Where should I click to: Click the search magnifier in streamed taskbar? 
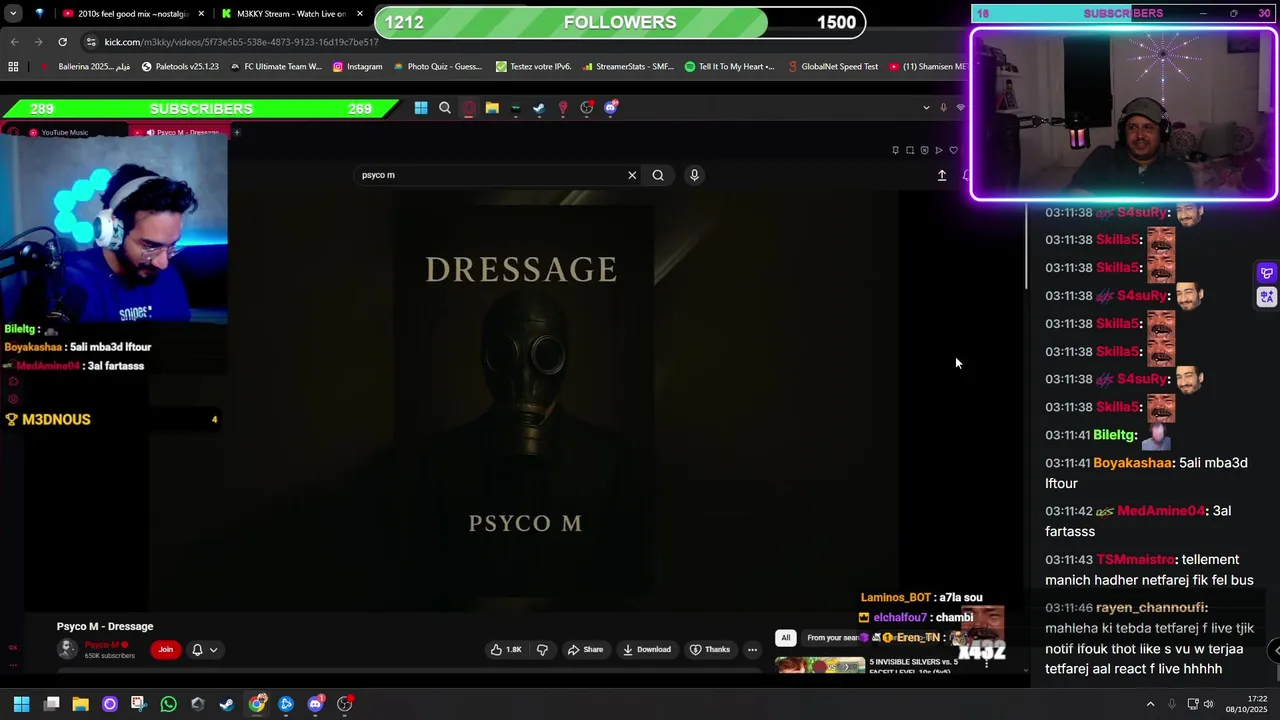tap(445, 108)
